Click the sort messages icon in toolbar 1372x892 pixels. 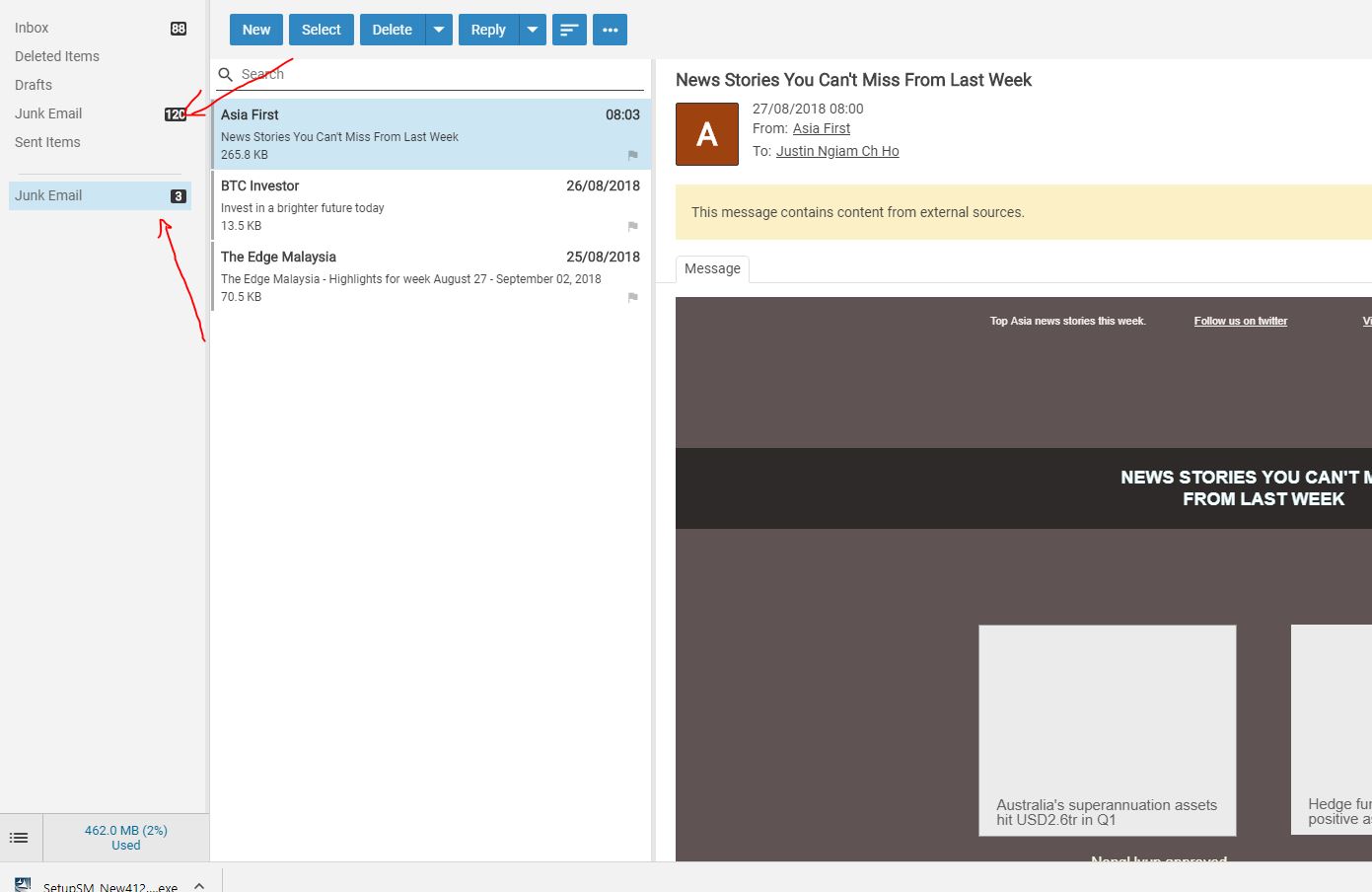pyautogui.click(x=569, y=30)
